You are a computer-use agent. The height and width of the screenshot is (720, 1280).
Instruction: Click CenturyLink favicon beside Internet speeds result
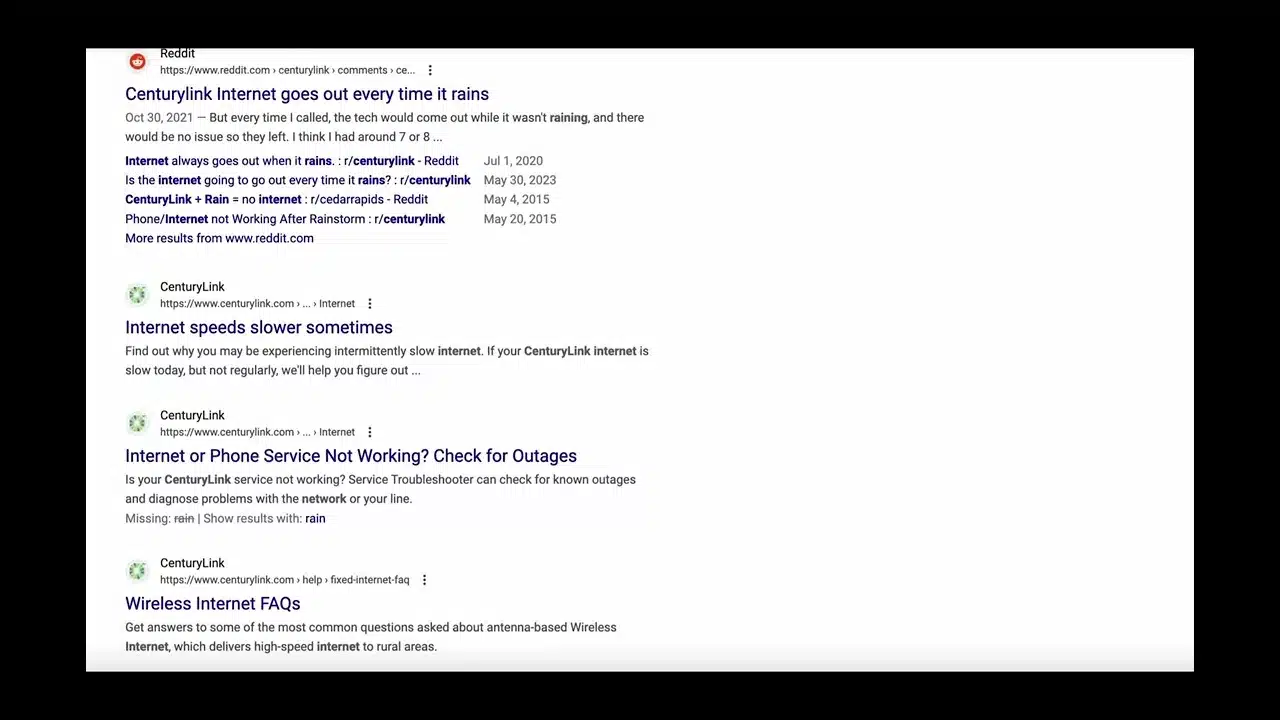pyautogui.click(x=137, y=295)
